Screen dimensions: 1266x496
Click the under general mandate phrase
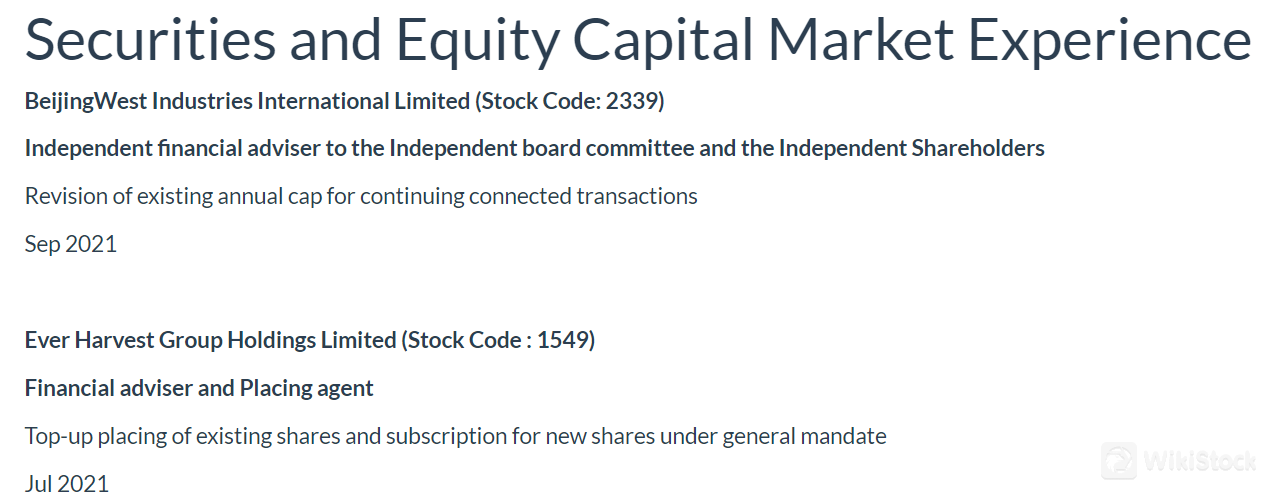point(789,436)
